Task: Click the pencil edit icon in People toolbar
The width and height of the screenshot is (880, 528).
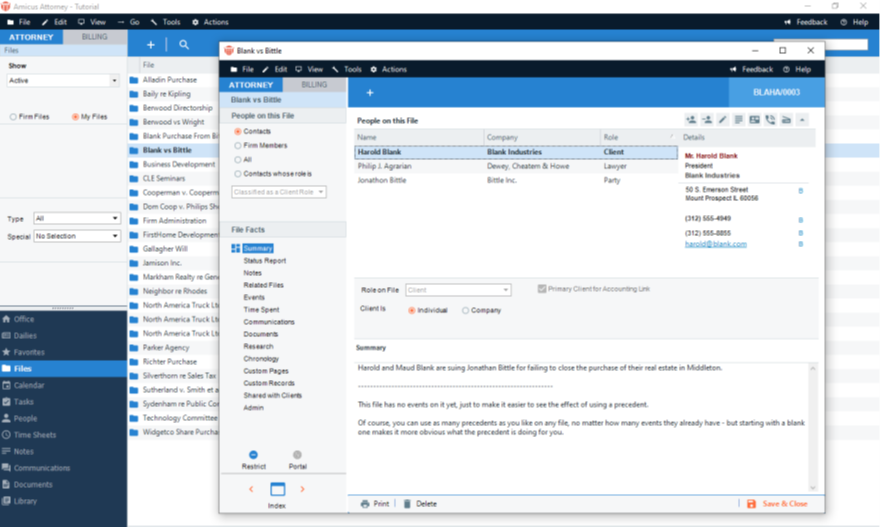Action: (x=723, y=120)
